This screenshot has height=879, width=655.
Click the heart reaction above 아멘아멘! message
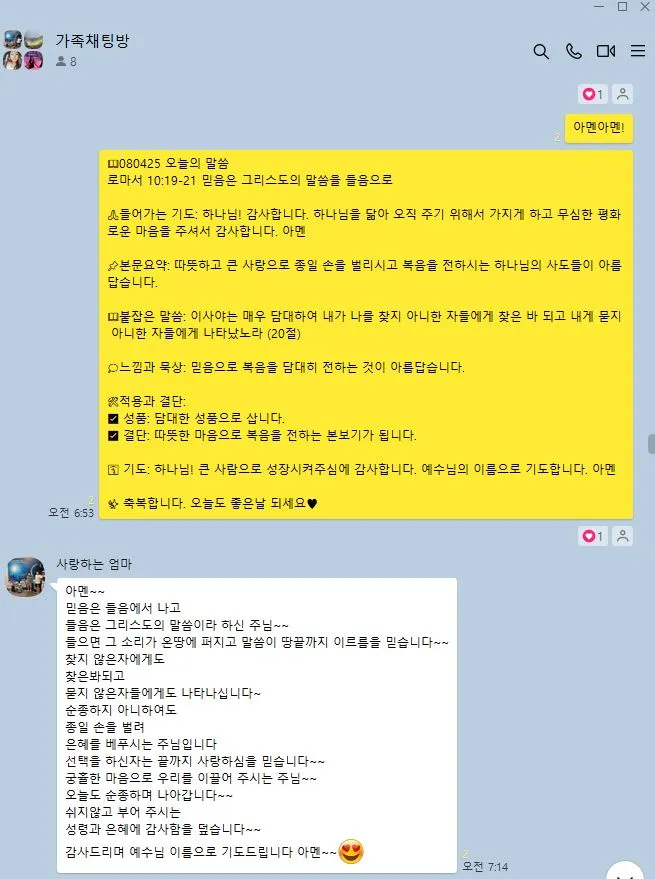(593, 94)
